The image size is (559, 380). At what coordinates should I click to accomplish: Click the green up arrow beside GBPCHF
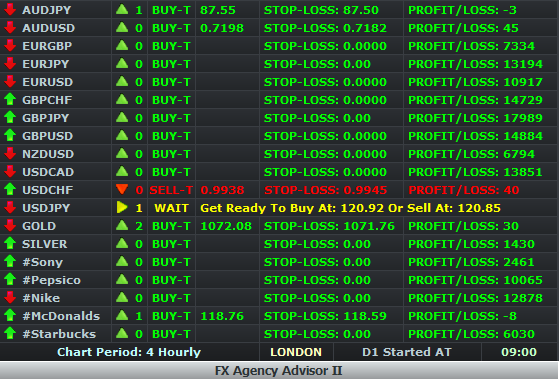coord(10,99)
